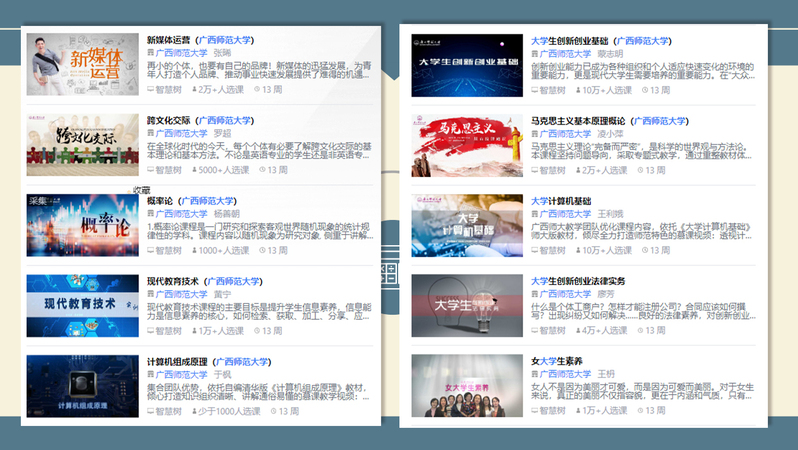Open the 女大学生素养 course thumbnail
This screenshot has height=450, width=798.
click(x=467, y=385)
